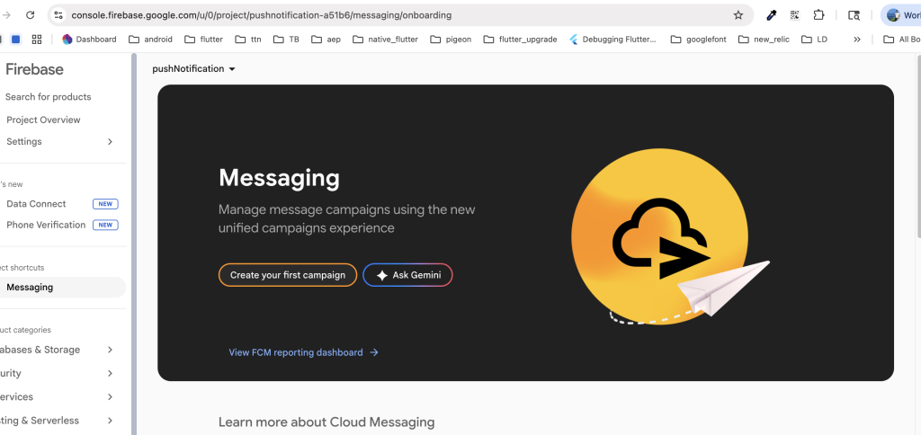The height and width of the screenshot is (435, 921).
Task: Open the flutter_upgrade bookmark folder
Action: [x=520, y=39]
